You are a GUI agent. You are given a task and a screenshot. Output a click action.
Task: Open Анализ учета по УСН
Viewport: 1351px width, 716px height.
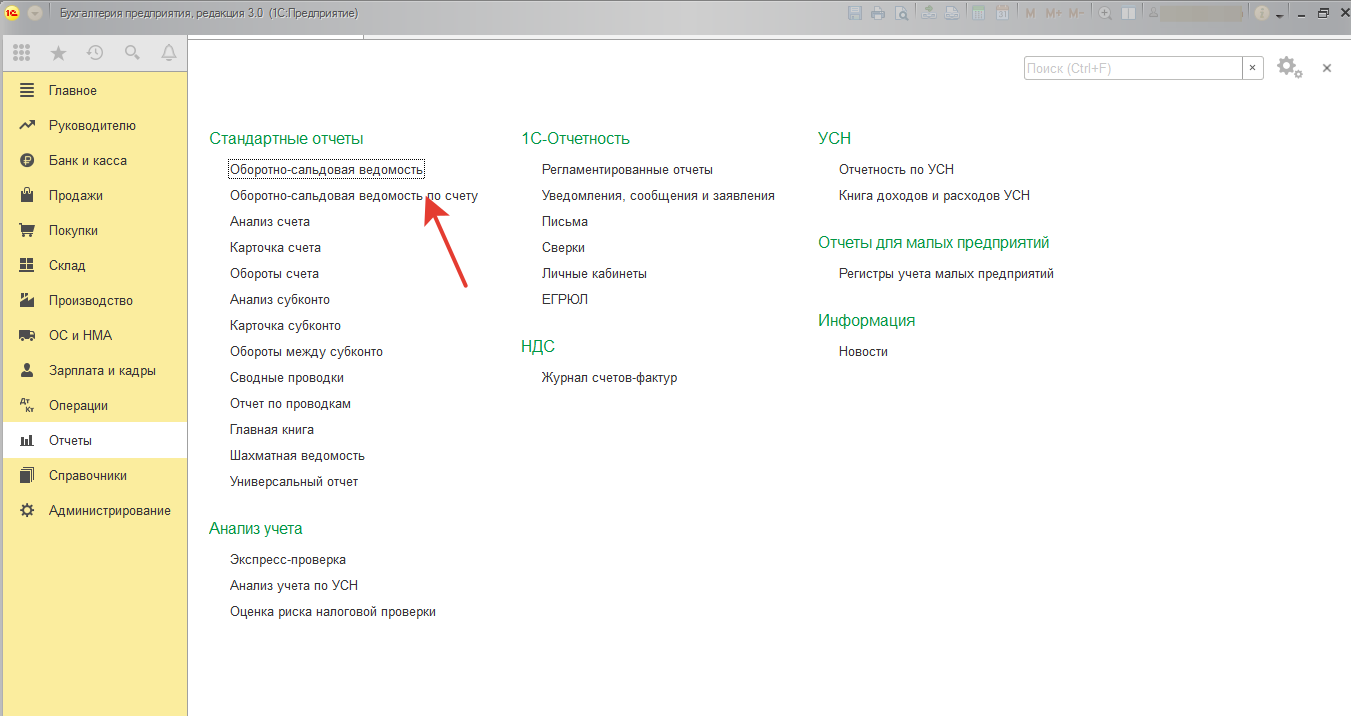coord(294,585)
